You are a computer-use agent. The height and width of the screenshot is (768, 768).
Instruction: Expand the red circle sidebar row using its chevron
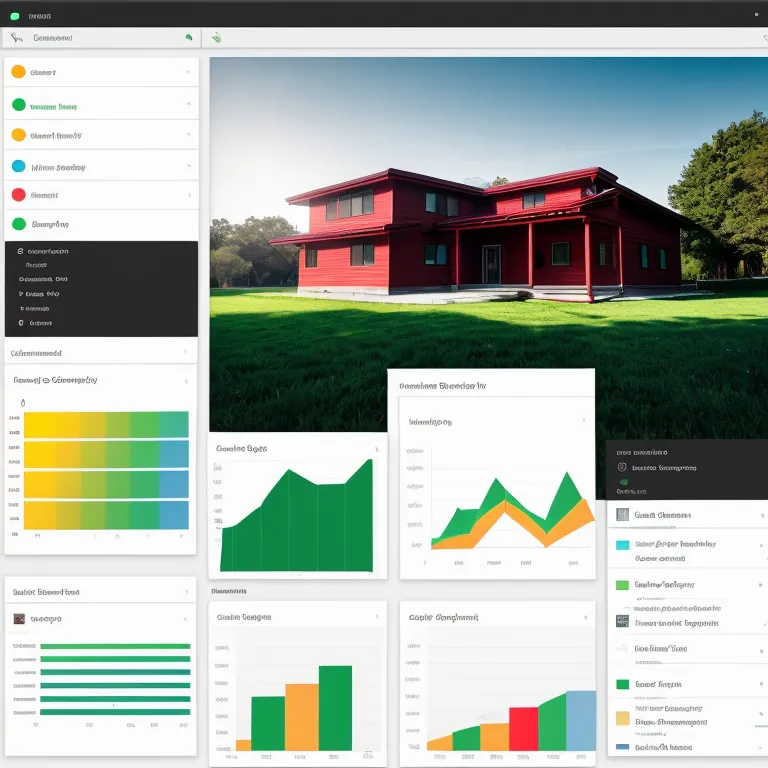coord(187,196)
